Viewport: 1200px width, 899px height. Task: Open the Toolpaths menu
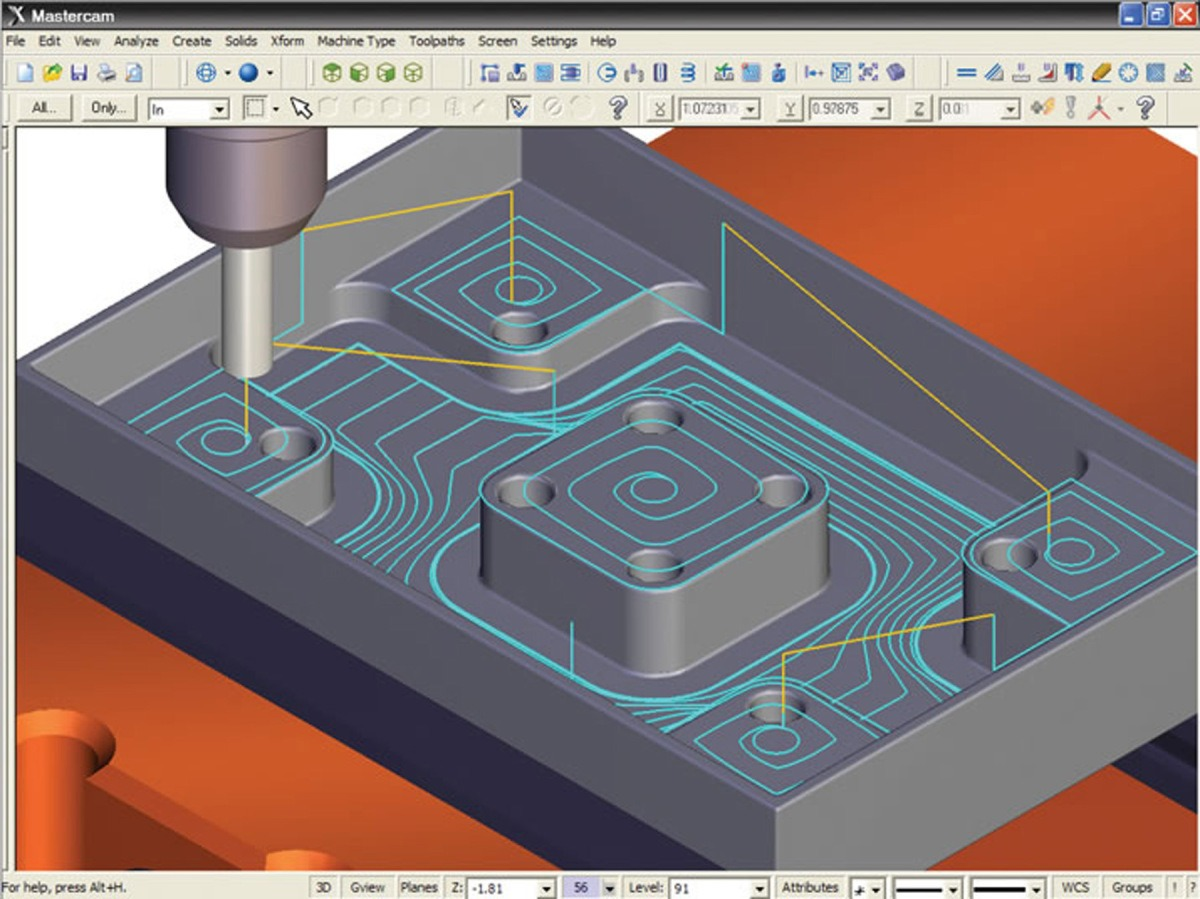pyautogui.click(x=436, y=41)
